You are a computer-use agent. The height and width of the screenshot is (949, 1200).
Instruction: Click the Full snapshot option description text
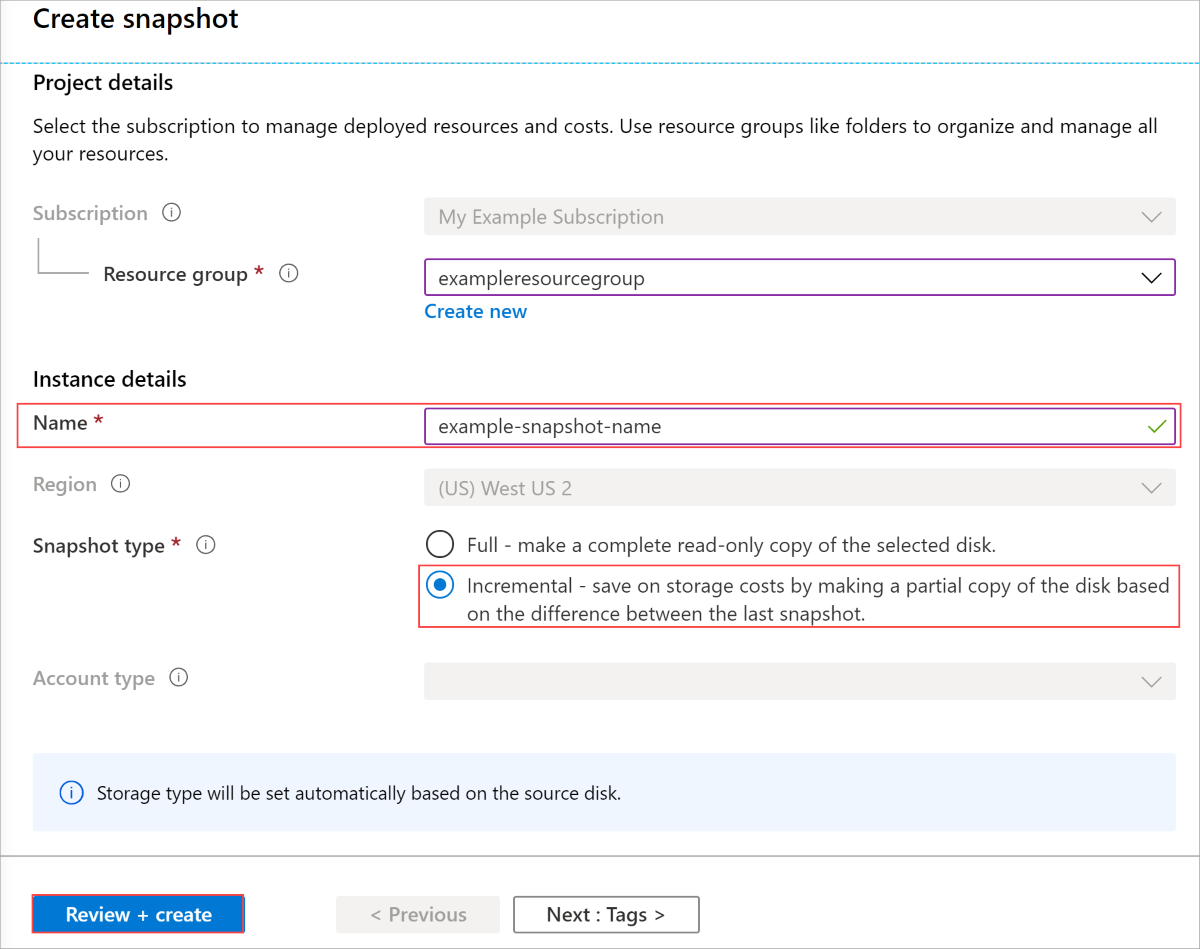(x=731, y=545)
